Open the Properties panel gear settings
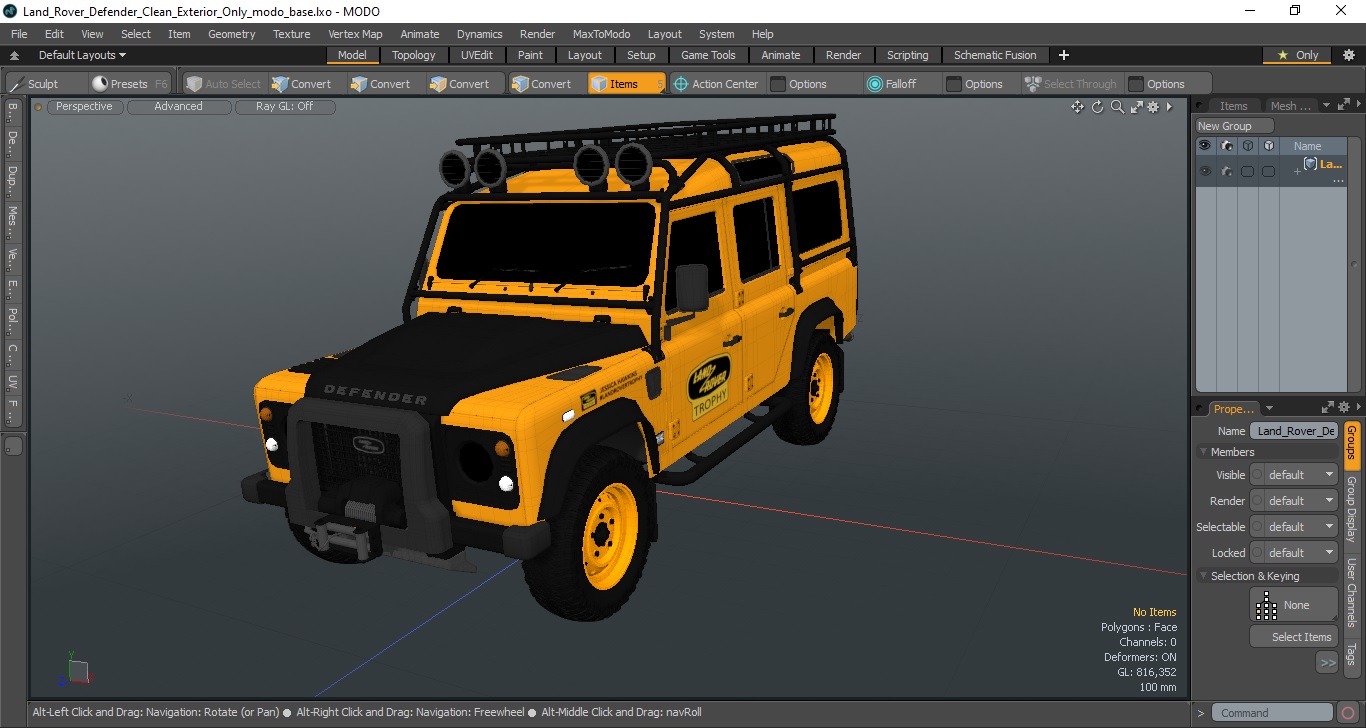 (x=1345, y=408)
